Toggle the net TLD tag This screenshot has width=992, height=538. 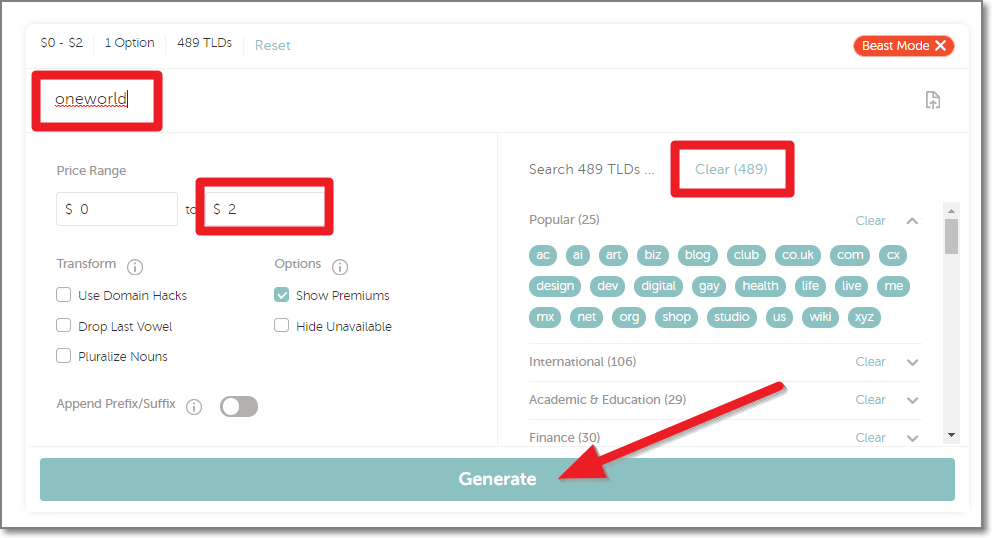click(x=586, y=317)
